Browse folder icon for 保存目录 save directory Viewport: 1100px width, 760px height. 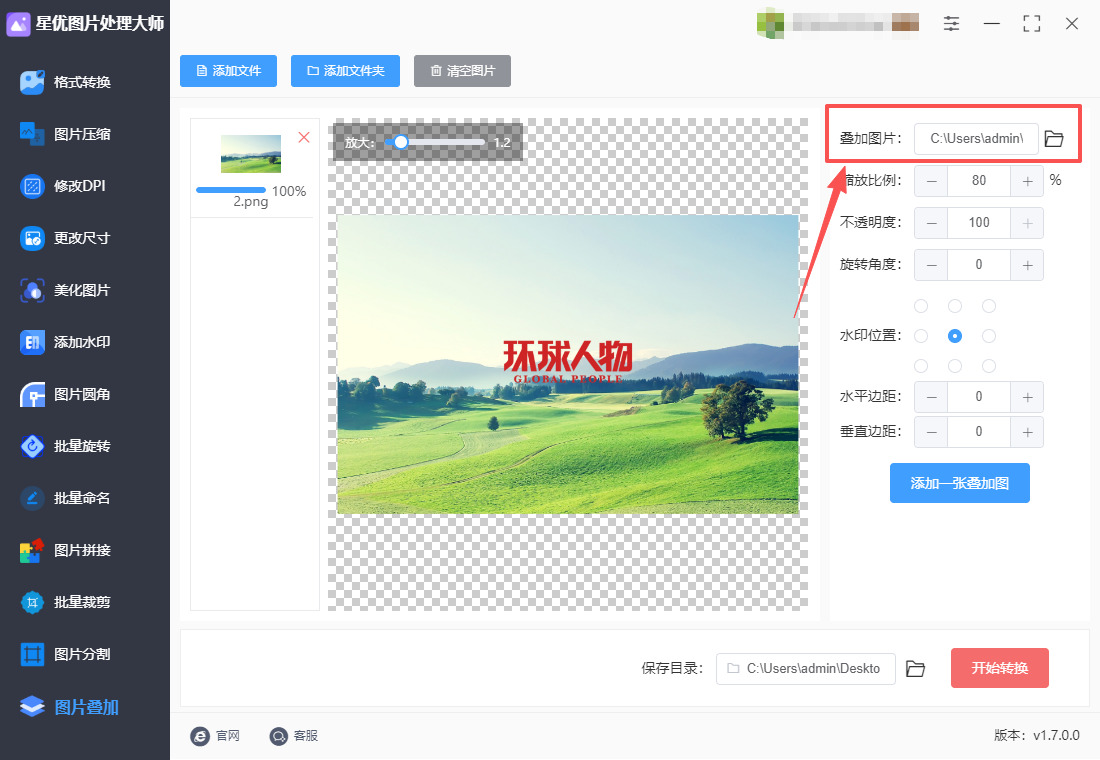coord(915,669)
